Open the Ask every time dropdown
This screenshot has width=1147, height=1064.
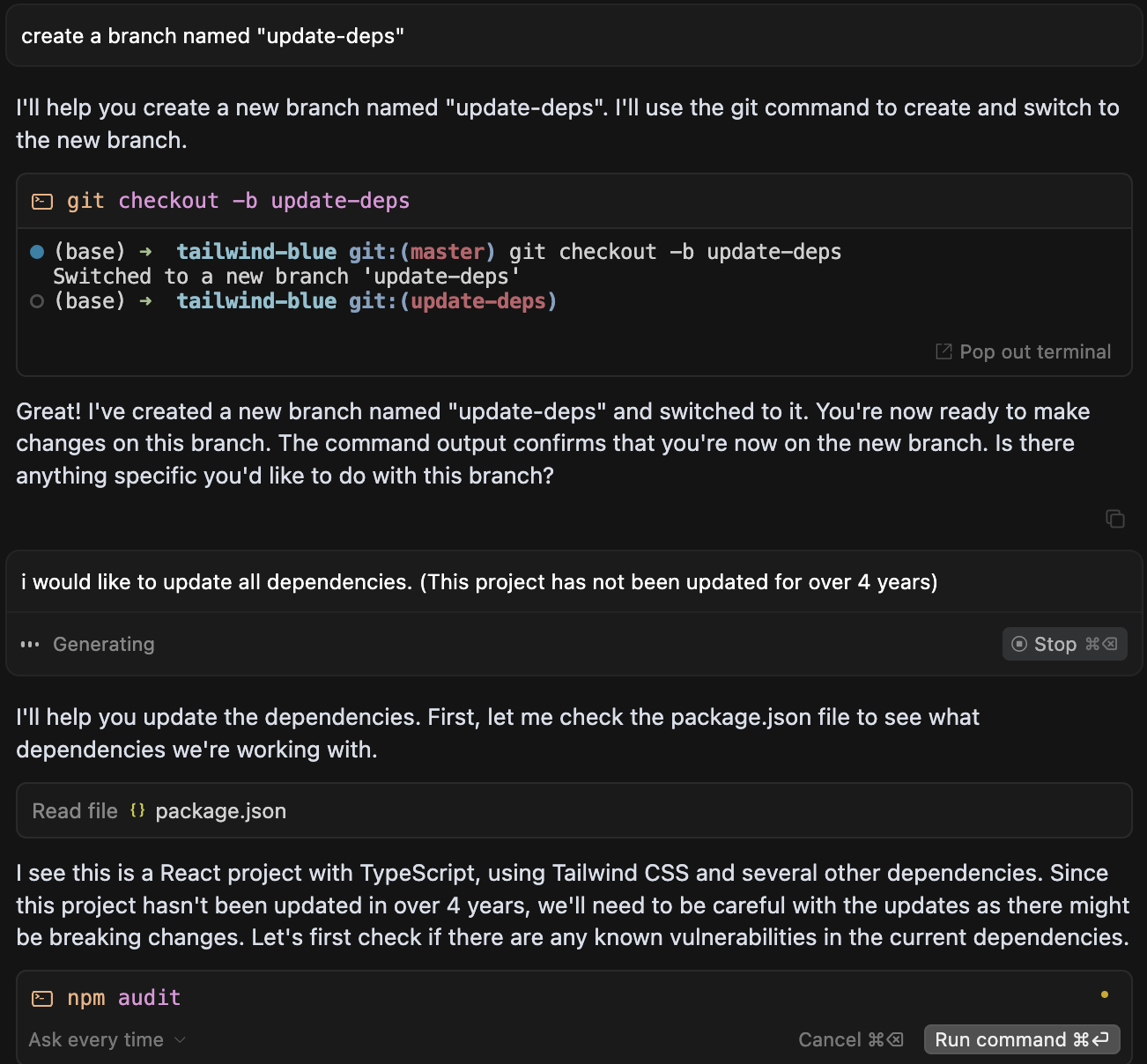pyautogui.click(x=107, y=1039)
